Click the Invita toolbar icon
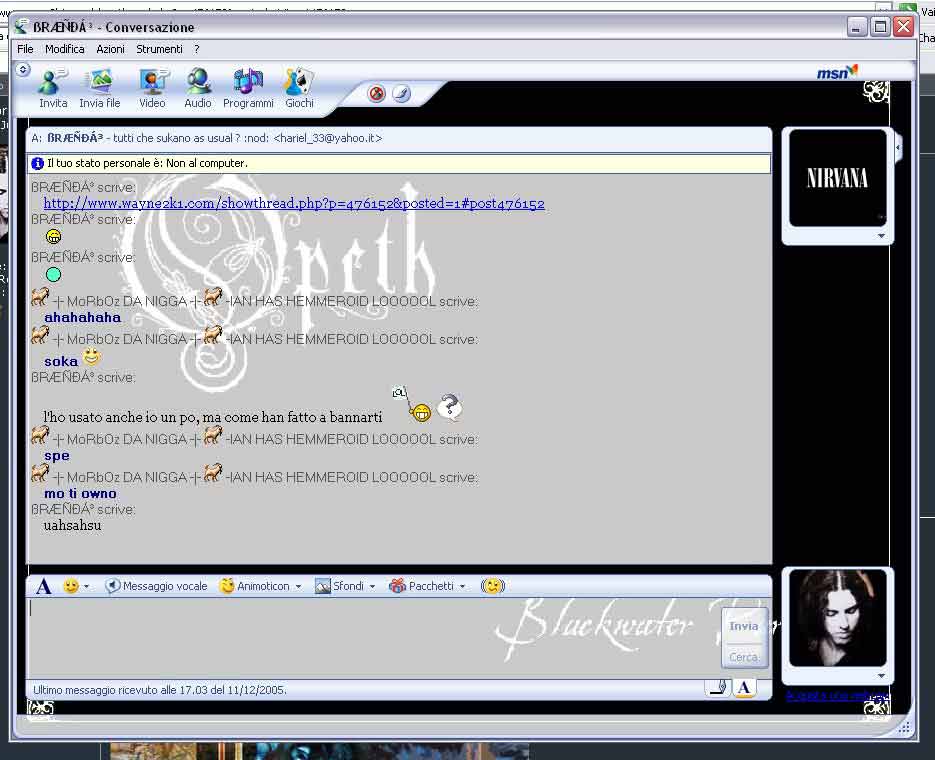935x760 pixels. (52, 88)
